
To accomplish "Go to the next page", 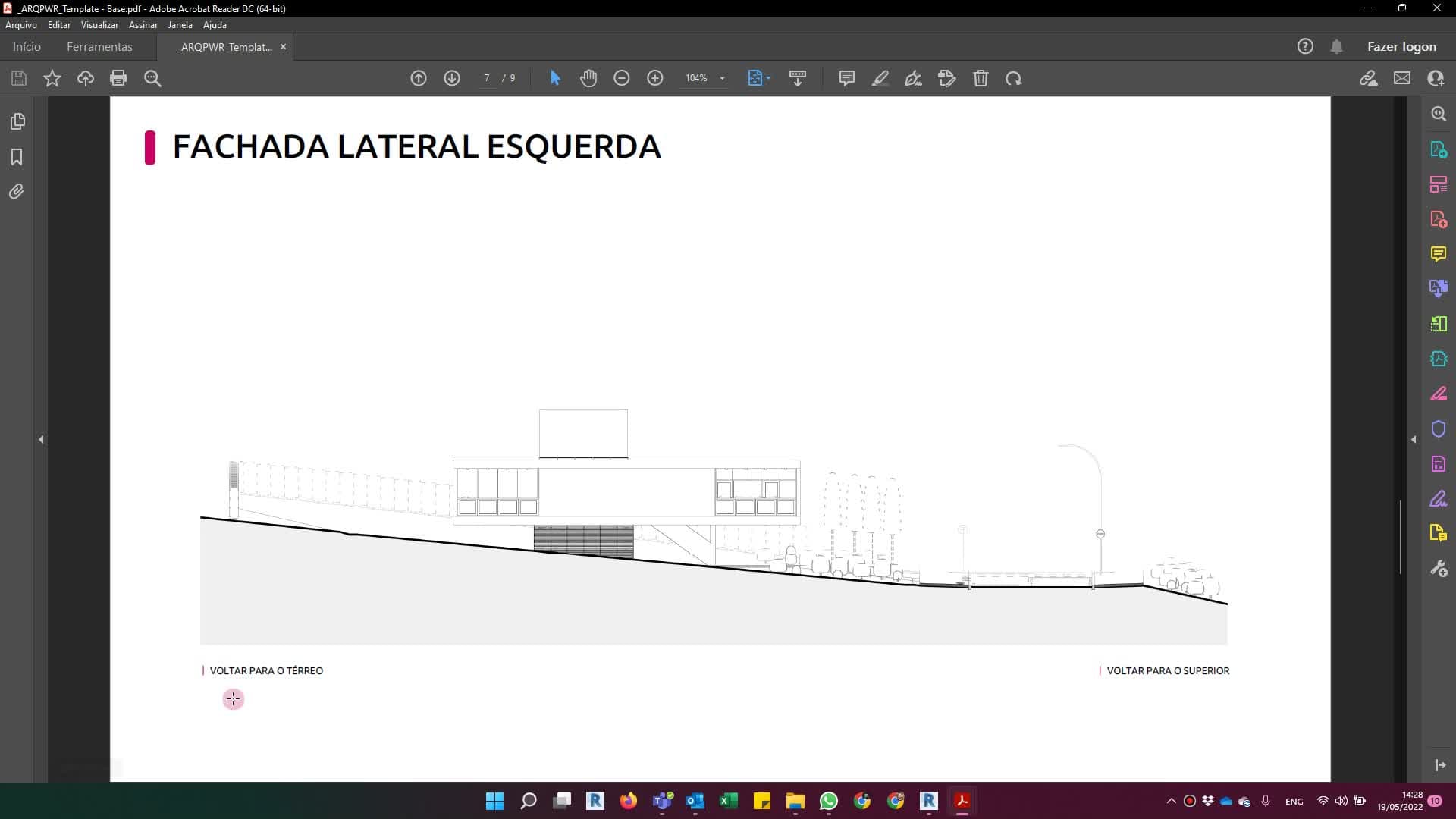I will pyautogui.click(x=452, y=78).
